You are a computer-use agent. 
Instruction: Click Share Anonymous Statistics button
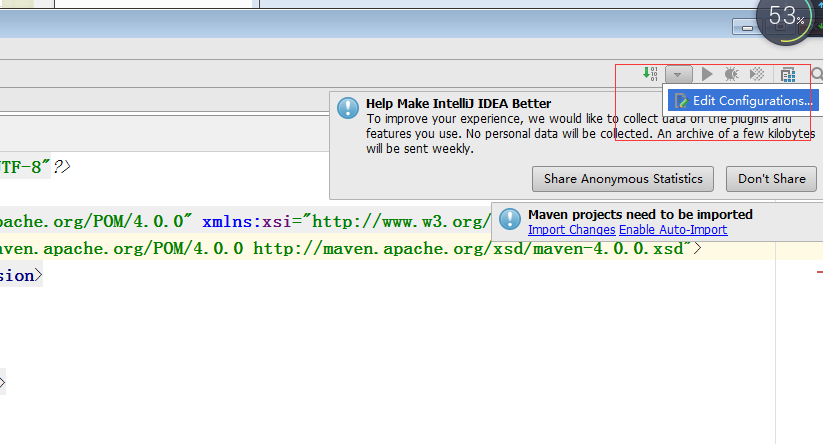tap(622, 179)
